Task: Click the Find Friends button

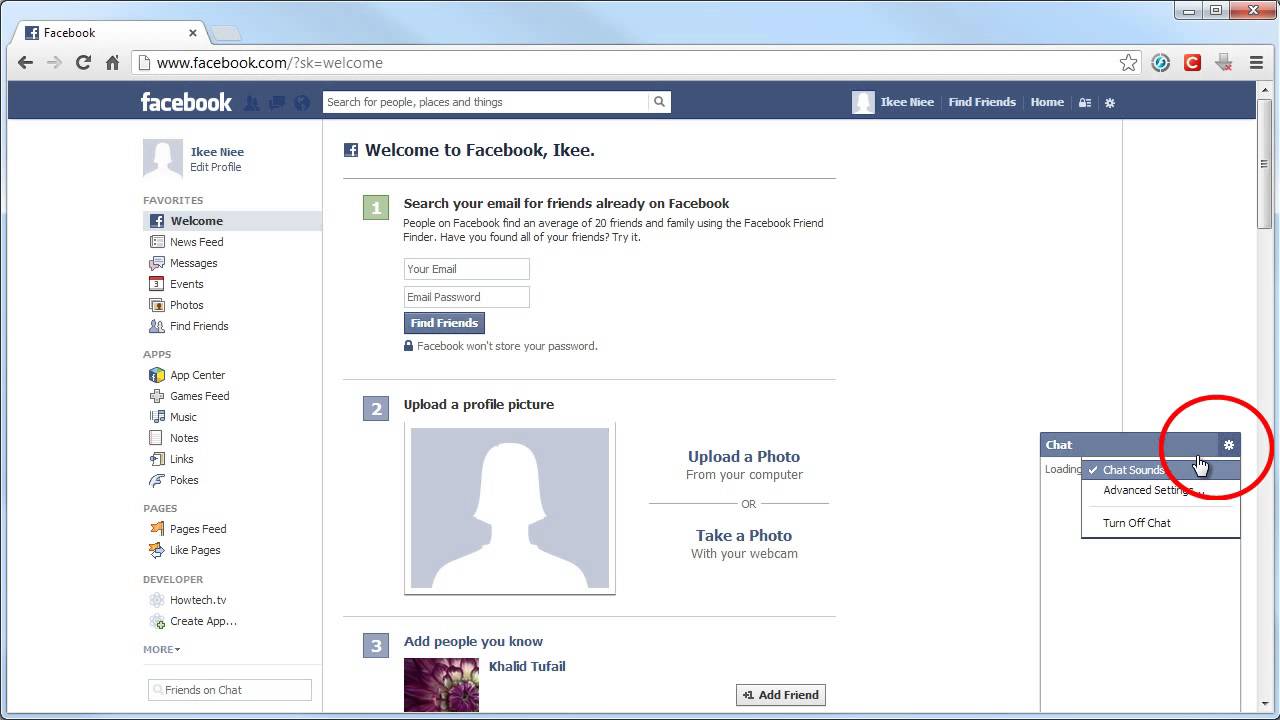Action: [444, 323]
